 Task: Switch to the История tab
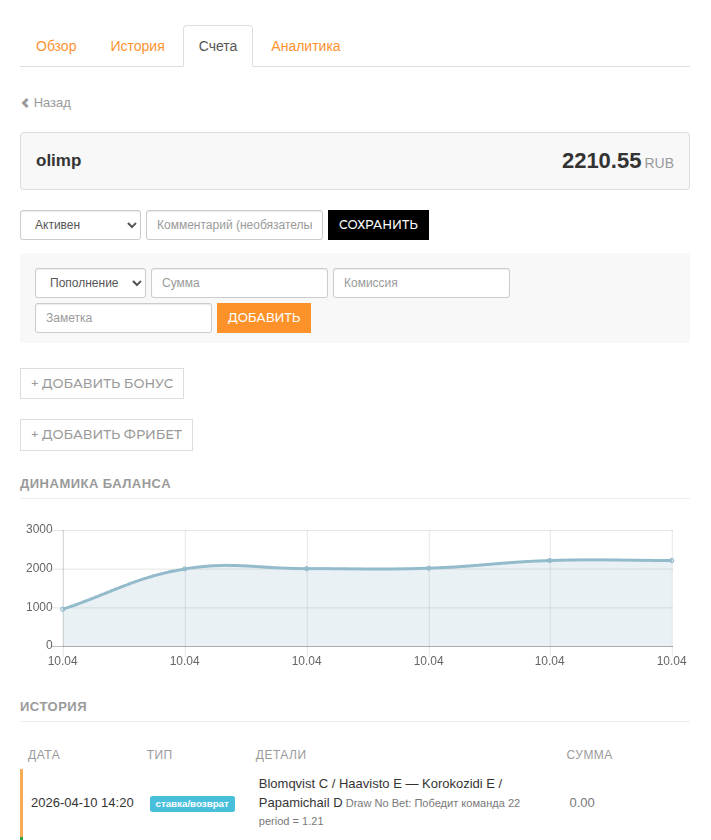point(137,46)
